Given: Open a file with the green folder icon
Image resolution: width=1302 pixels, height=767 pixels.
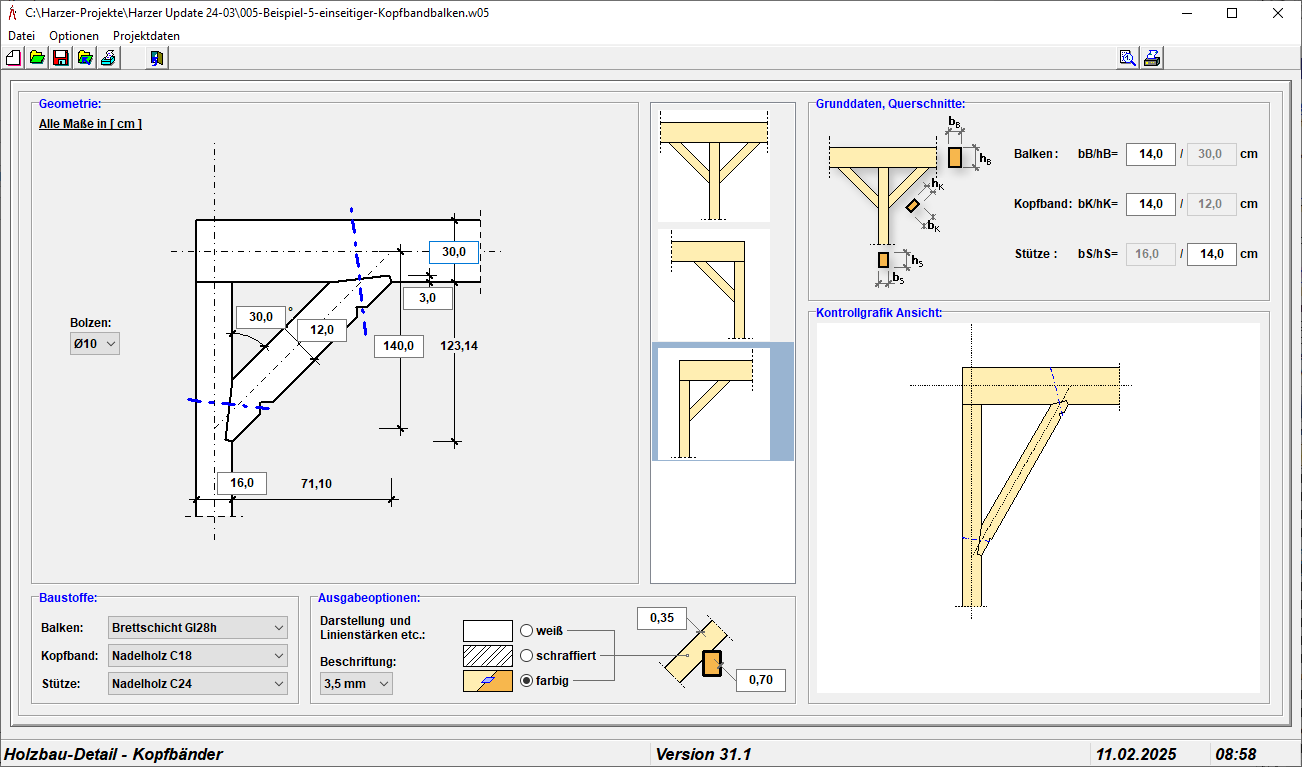Looking at the screenshot, I should (x=37, y=58).
